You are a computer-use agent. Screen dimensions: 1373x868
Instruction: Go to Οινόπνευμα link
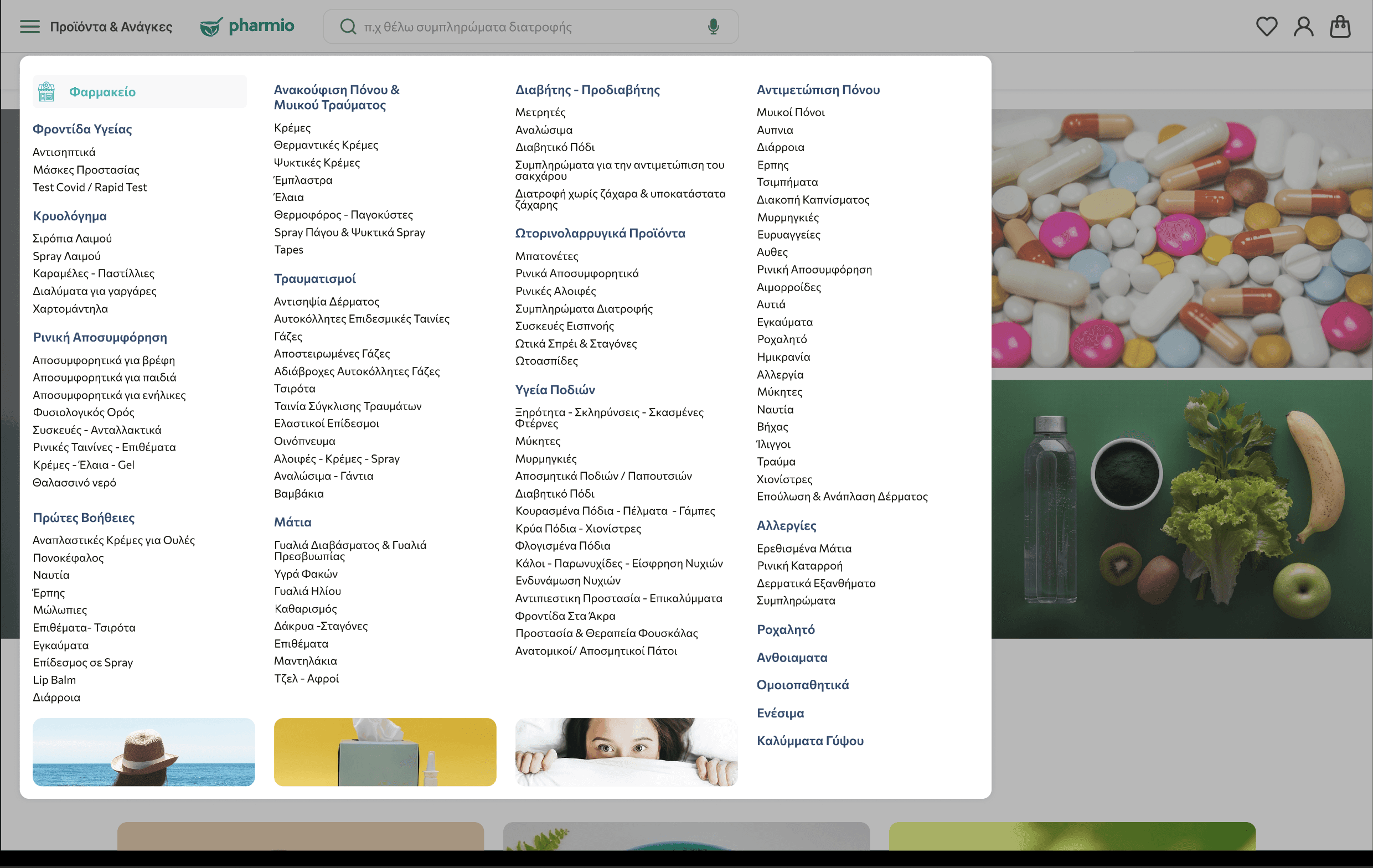click(304, 441)
